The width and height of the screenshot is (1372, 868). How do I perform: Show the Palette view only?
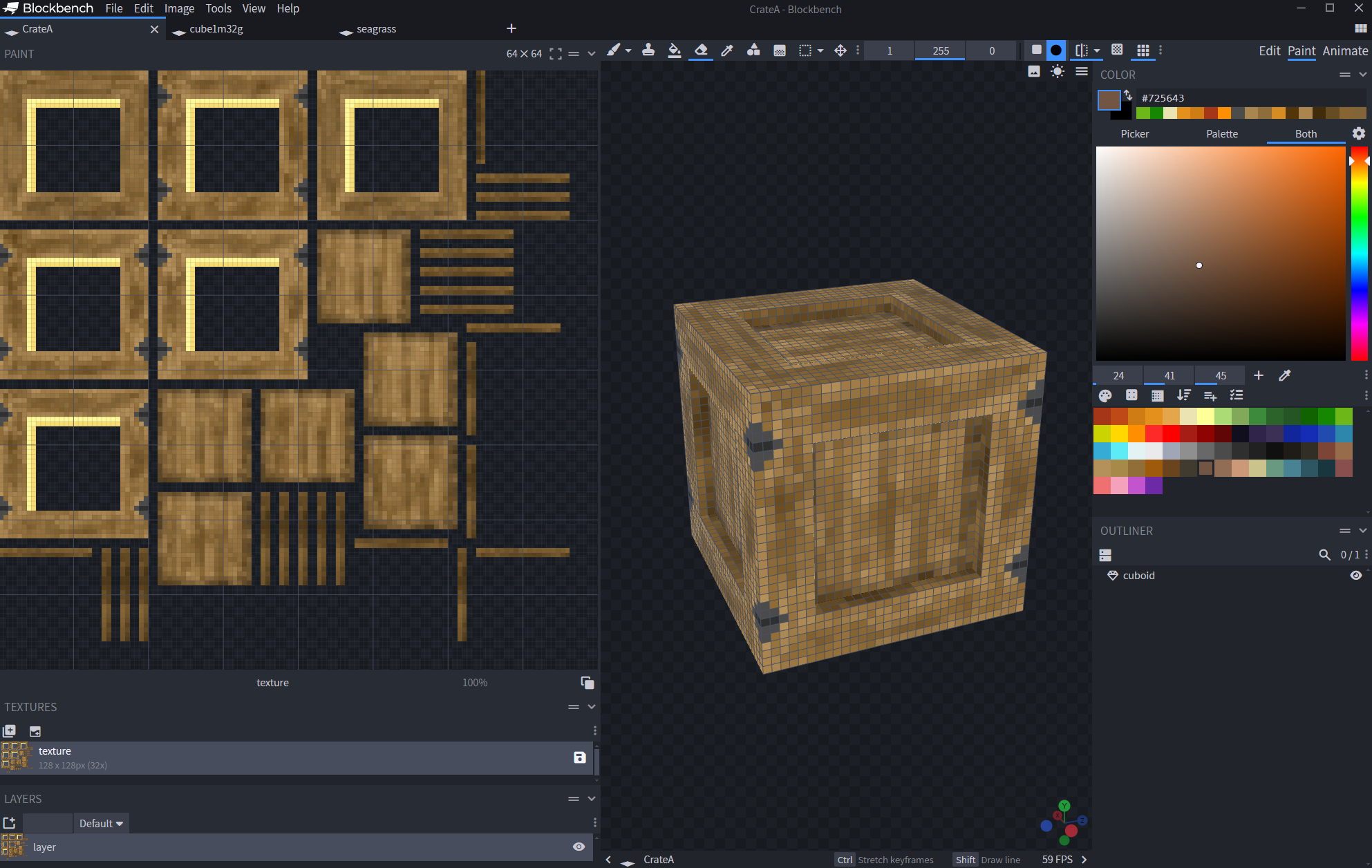pos(1221,134)
